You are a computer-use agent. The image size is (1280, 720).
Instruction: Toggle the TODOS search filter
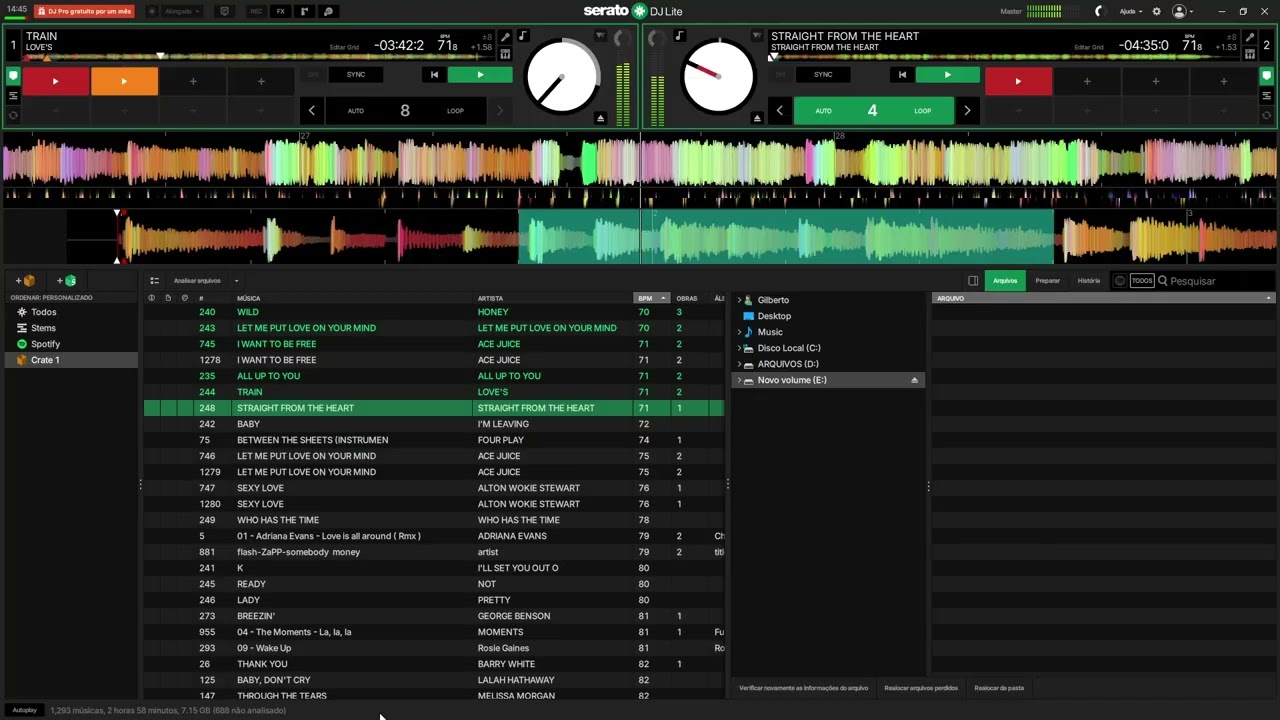click(1142, 281)
